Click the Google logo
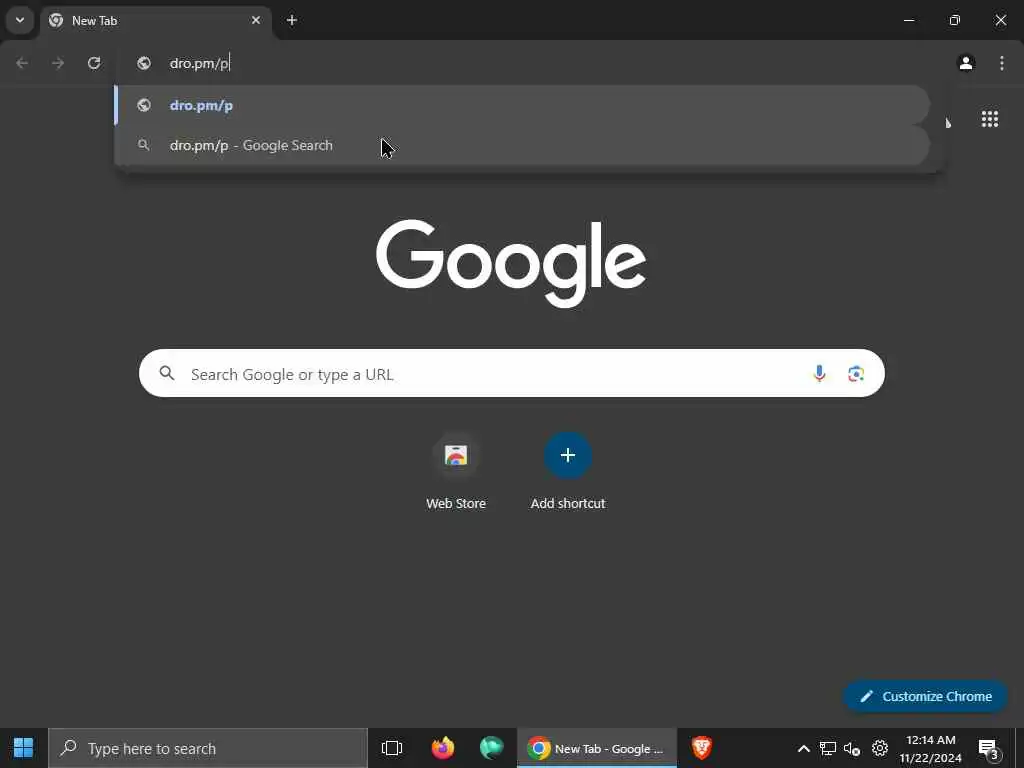1024x768 pixels. click(511, 263)
